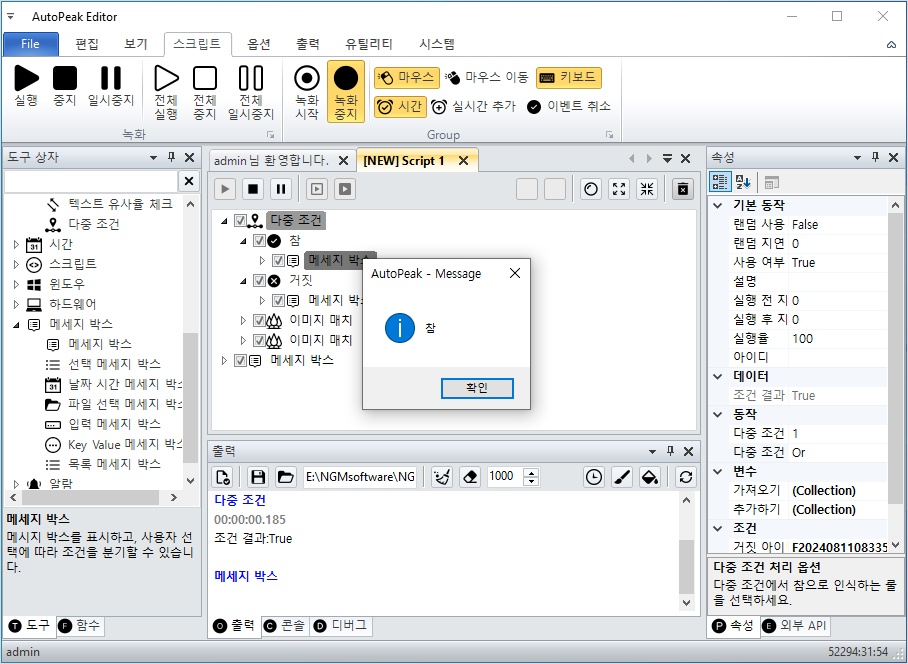
Task: Click the save icon in the output toolbar
Action: pyautogui.click(x=258, y=477)
